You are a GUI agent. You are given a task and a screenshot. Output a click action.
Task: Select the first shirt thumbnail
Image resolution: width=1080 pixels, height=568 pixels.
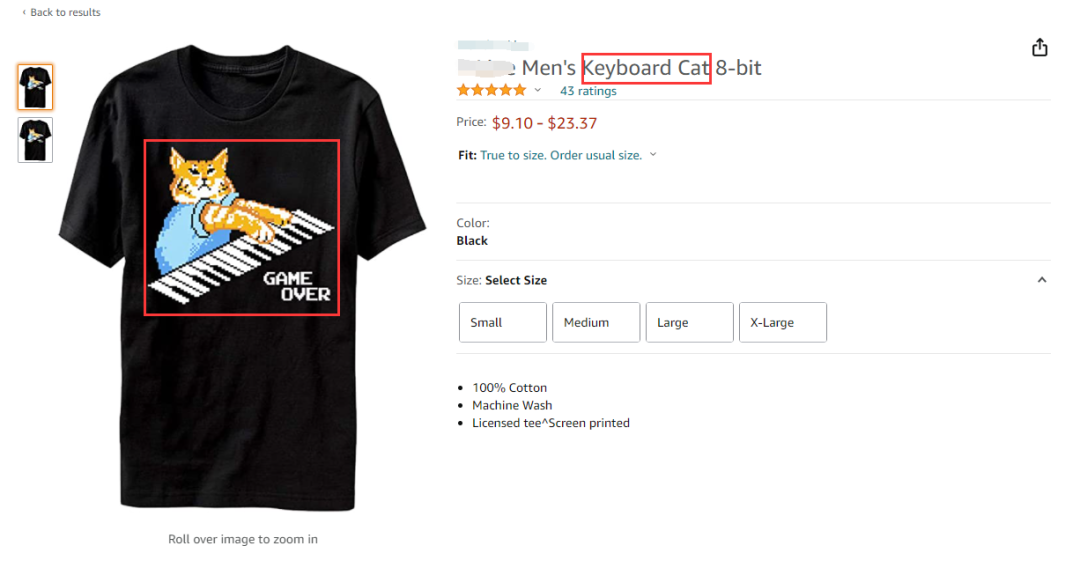pyautogui.click(x=35, y=87)
